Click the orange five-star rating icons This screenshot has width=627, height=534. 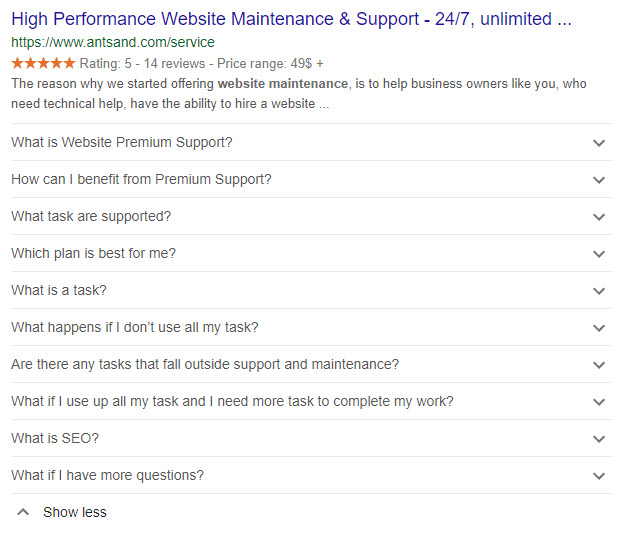click(43, 63)
